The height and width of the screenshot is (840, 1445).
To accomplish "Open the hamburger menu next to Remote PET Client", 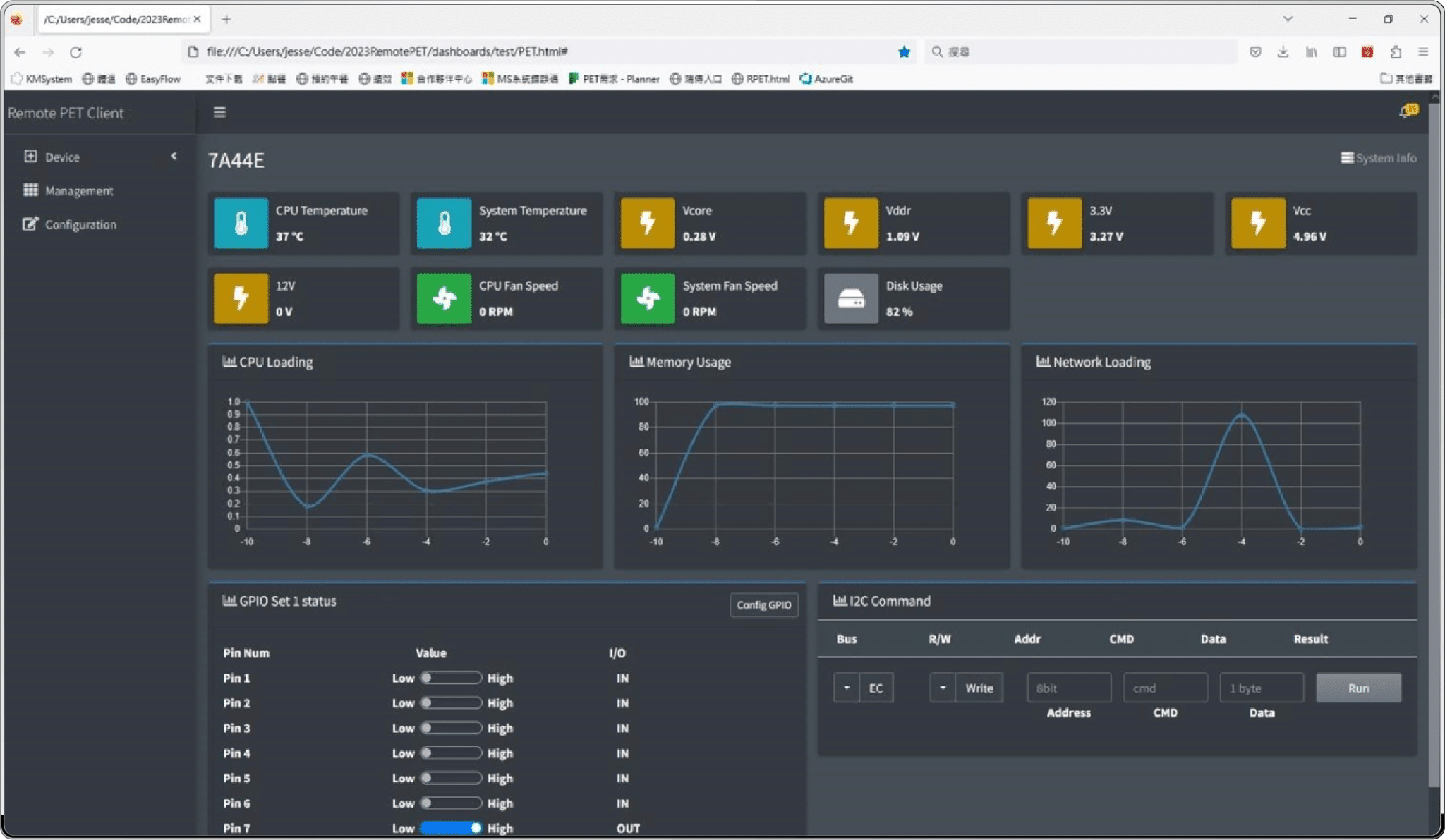I will click(219, 111).
